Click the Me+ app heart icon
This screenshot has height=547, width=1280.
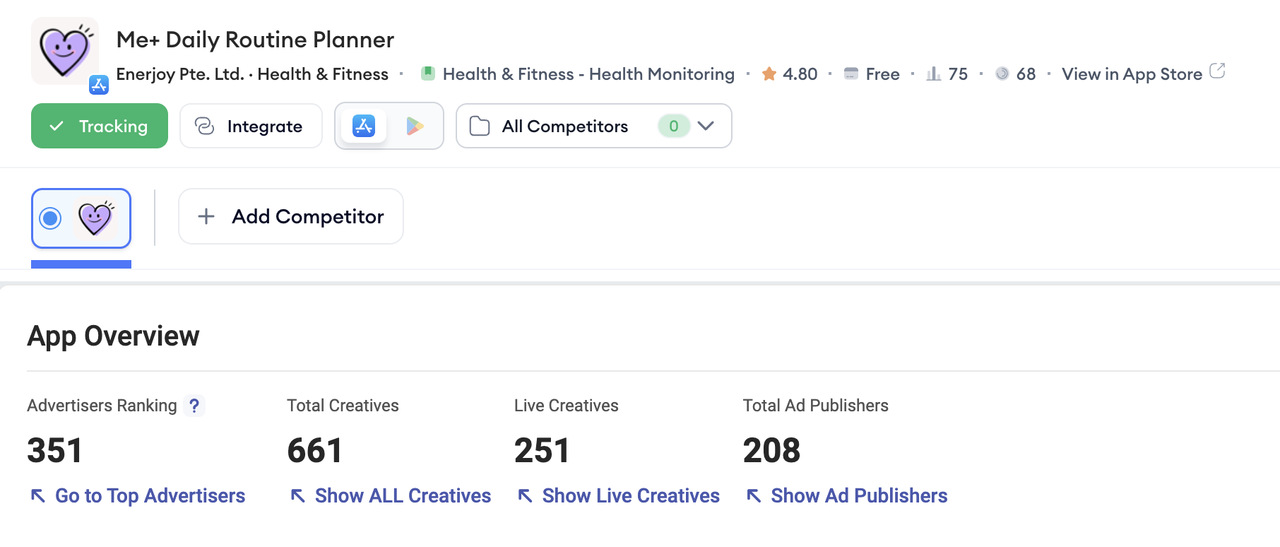[64, 51]
